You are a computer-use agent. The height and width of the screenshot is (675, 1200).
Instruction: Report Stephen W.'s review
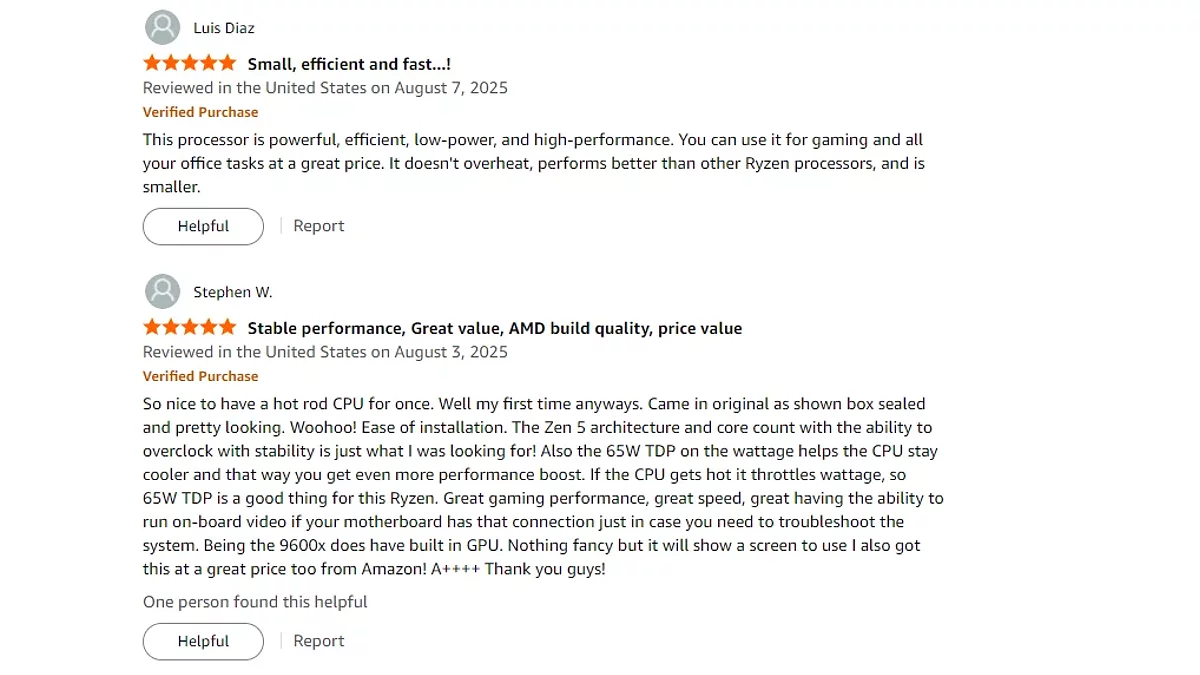pos(318,641)
